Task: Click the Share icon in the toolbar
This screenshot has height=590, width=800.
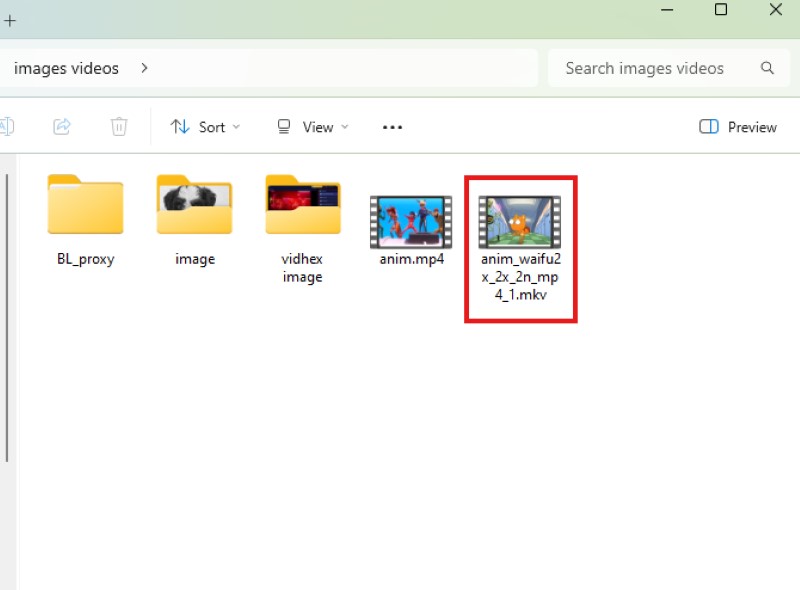Action: (61, 127)
